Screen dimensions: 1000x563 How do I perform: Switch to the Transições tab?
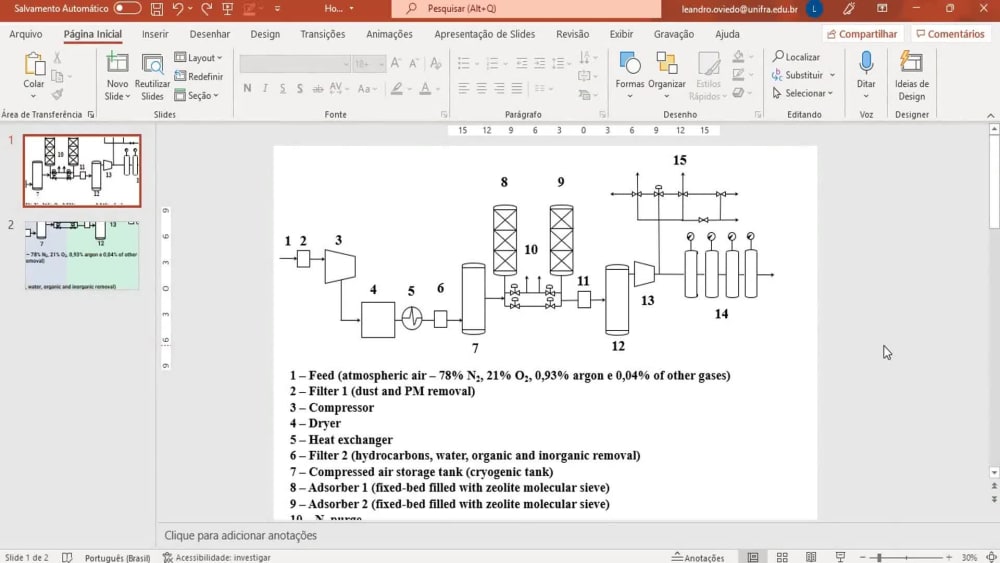(323, 34)
